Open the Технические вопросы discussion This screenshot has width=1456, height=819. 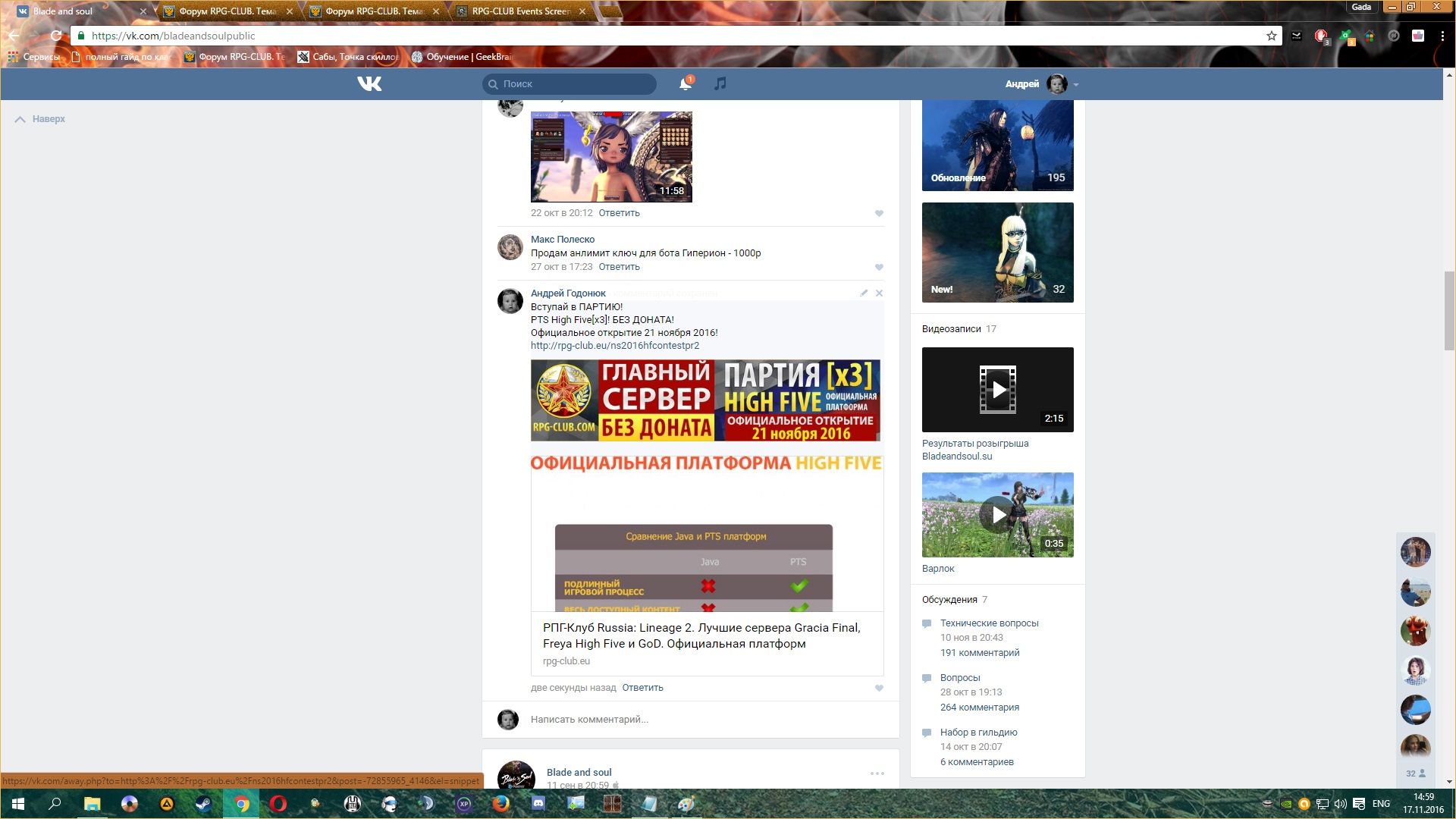click(x=990, y=623)
